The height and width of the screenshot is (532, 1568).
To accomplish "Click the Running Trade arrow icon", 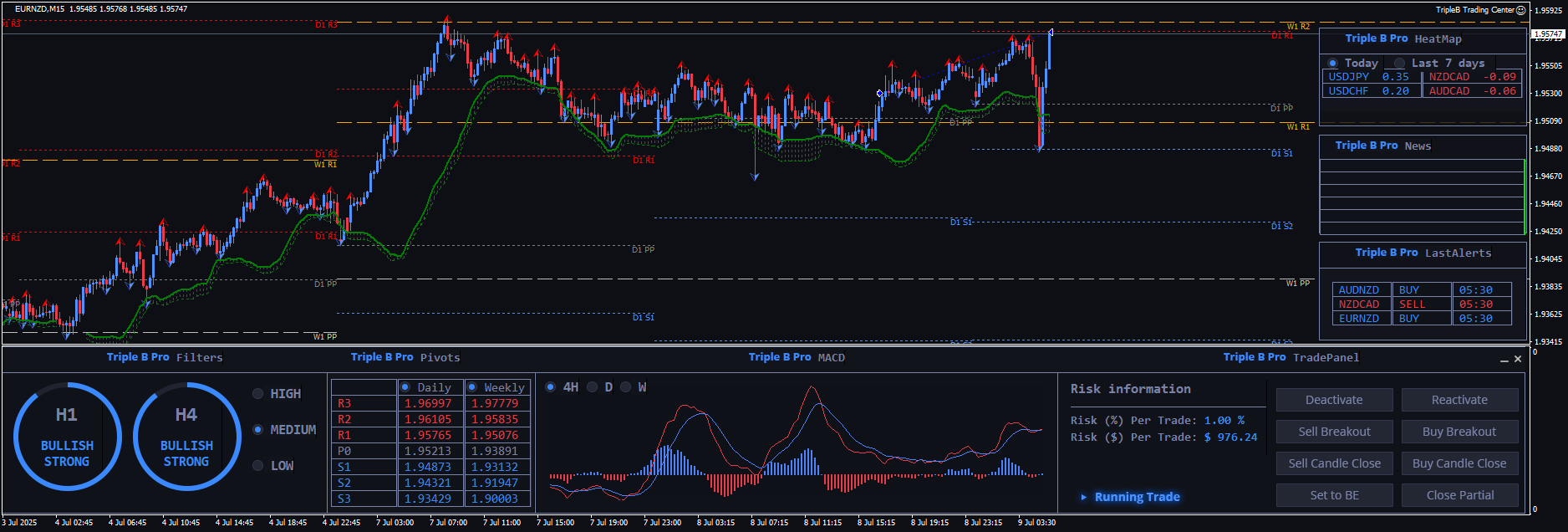I will pyautogui.click(x=1084, y=497).
